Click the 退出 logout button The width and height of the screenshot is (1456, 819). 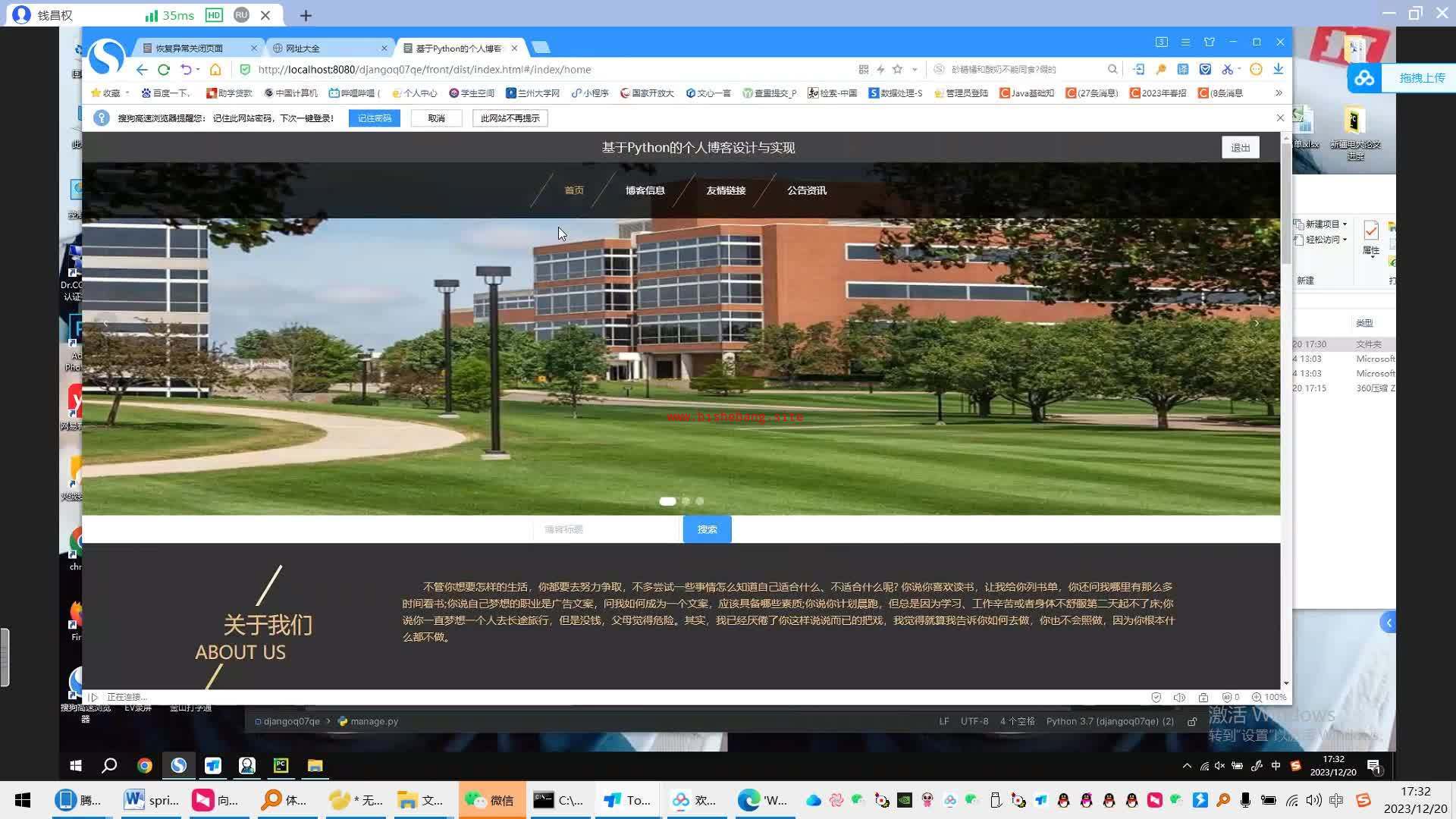[1240, 148]
